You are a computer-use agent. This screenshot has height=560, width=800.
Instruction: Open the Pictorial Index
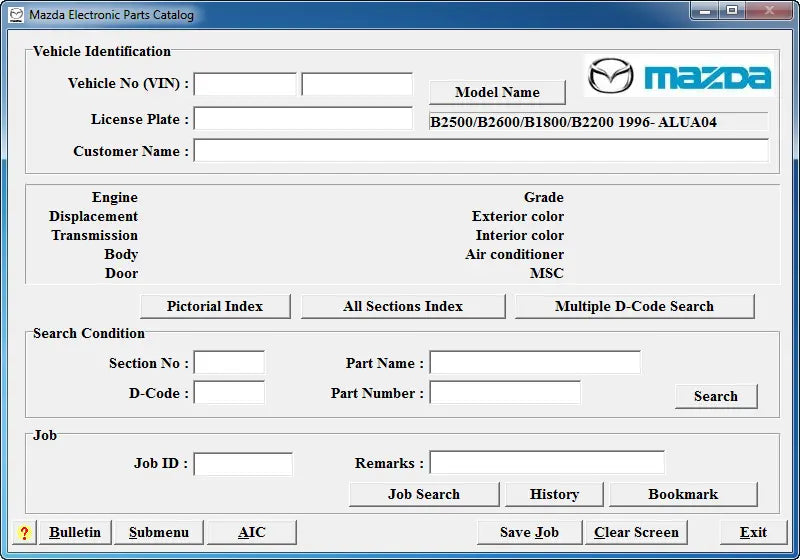click(215, 307)
